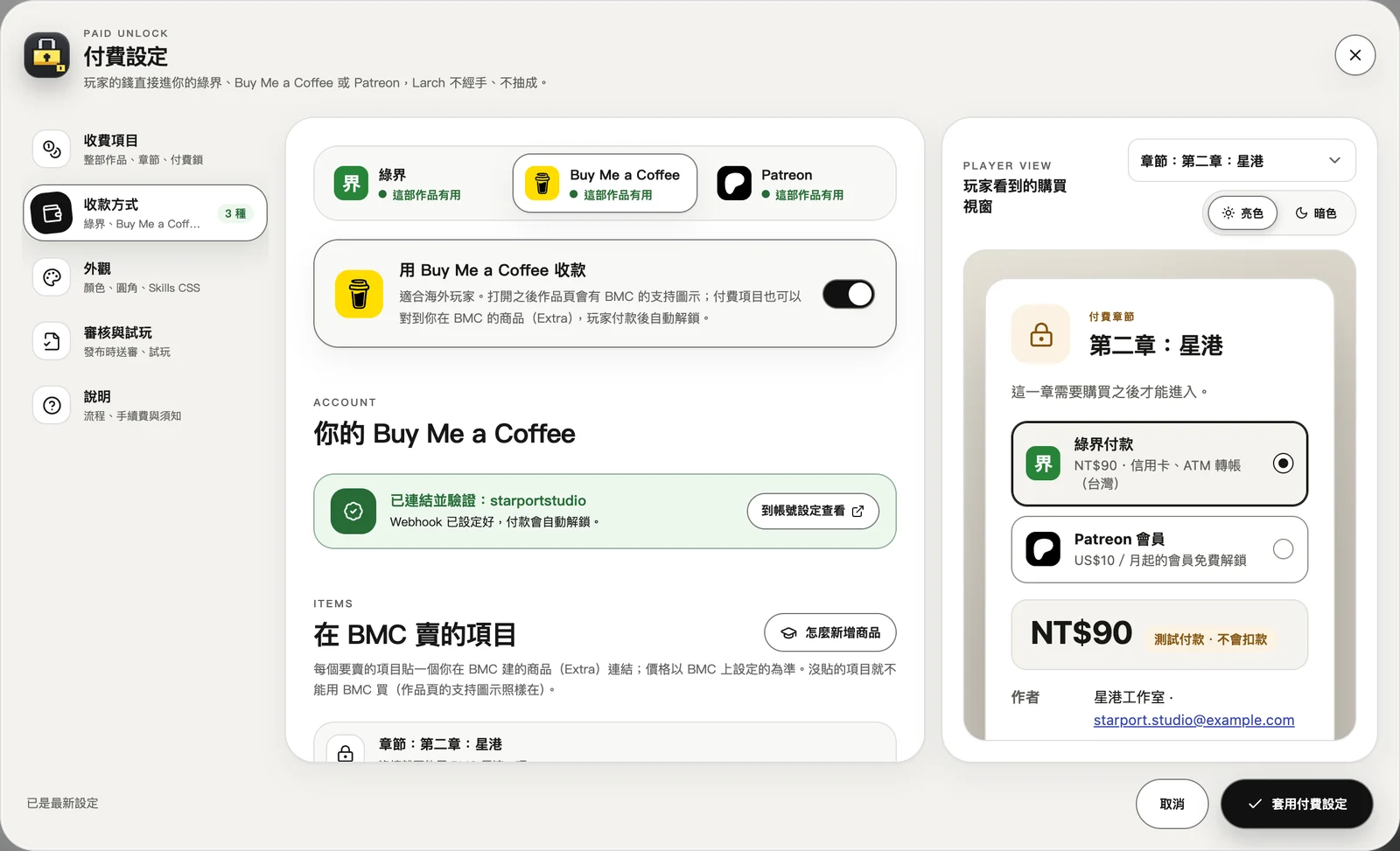This screenshot has height=851, width=1400.
Task: Click the 已是最新設定 status text
Action: 62,803
